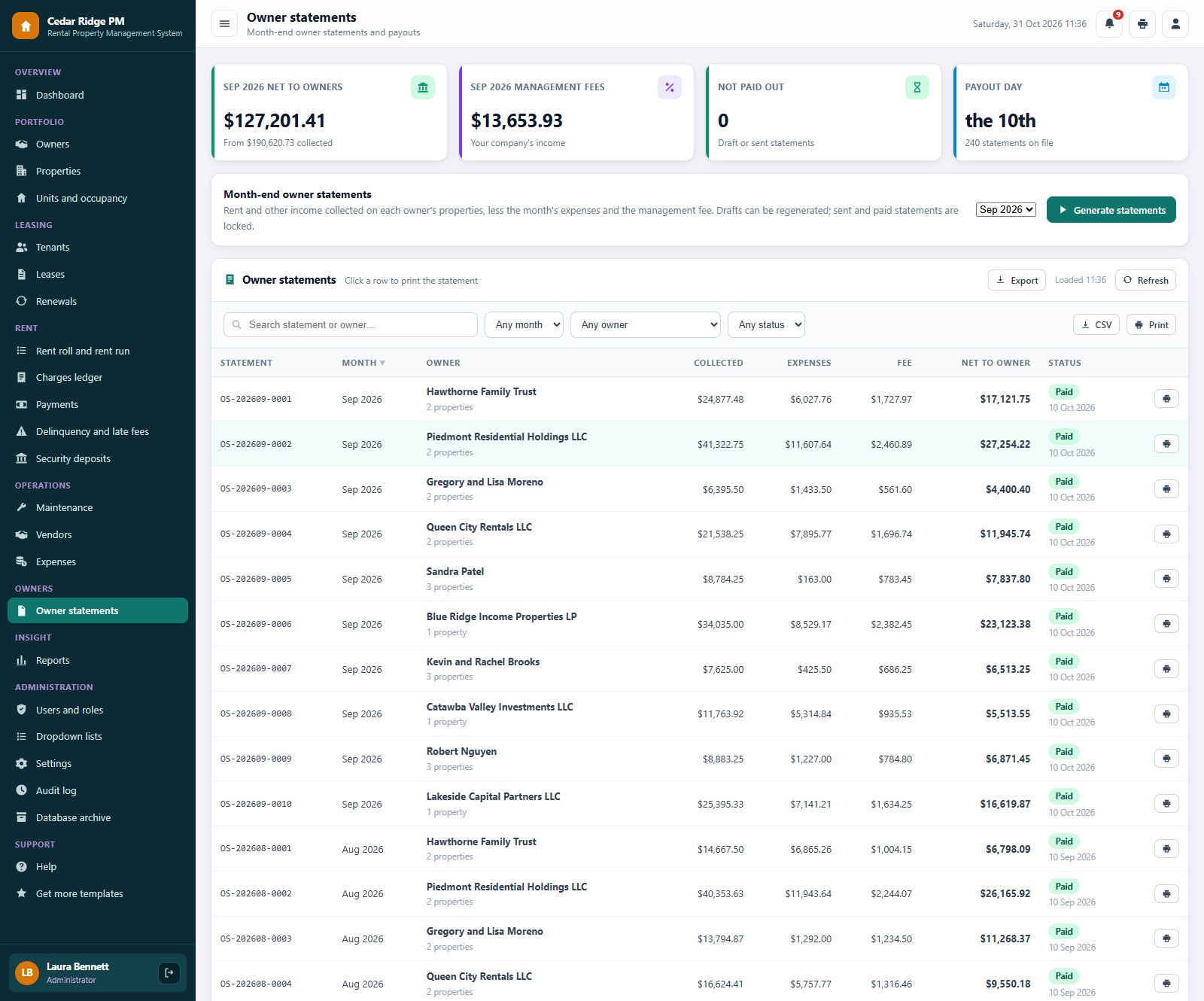
Task: Select Owner statements in sidebar
Action: pyautogui.click(x=98, y=610)
